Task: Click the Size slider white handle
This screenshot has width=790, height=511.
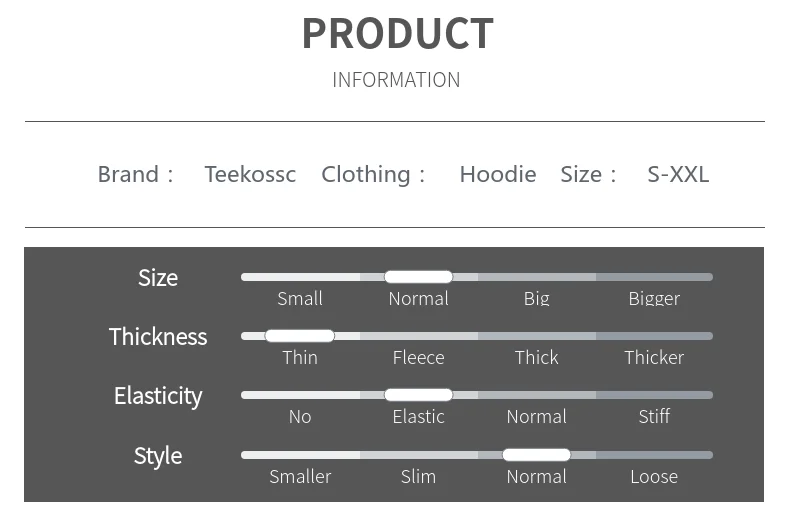Action: click(418, 277)
